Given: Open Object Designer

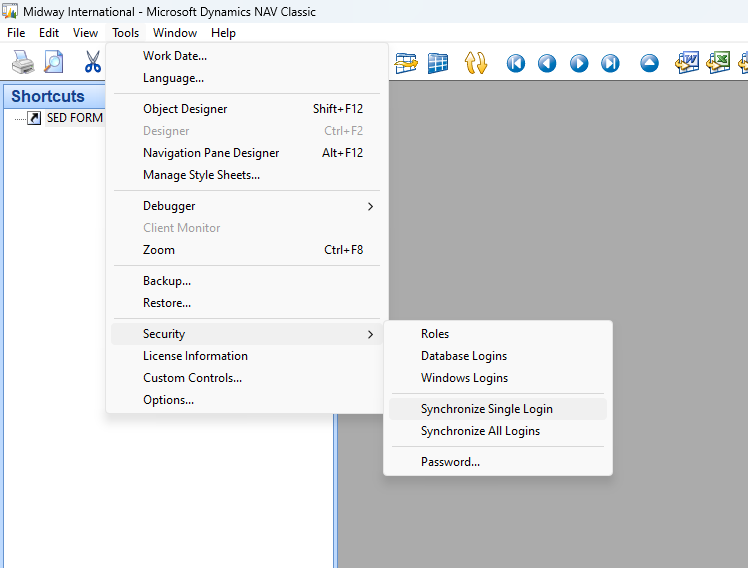Looking at the screenshot, I should (247, 109).
